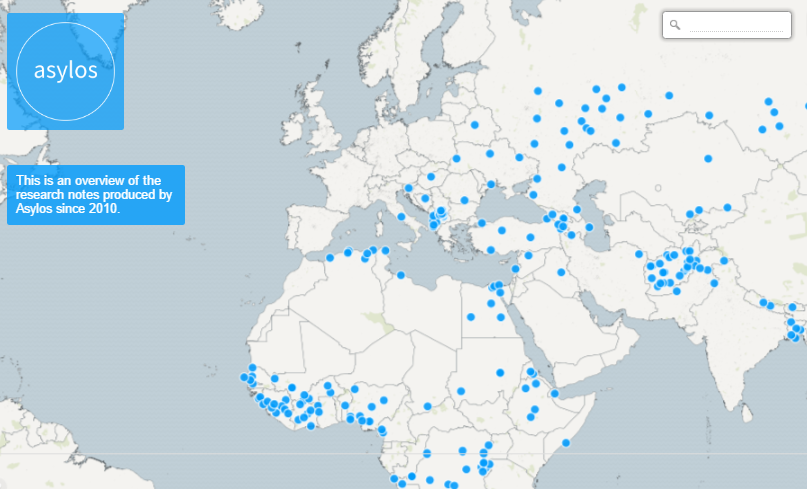Open the marker on Turkey's northwestern coast

pos(481,223)
